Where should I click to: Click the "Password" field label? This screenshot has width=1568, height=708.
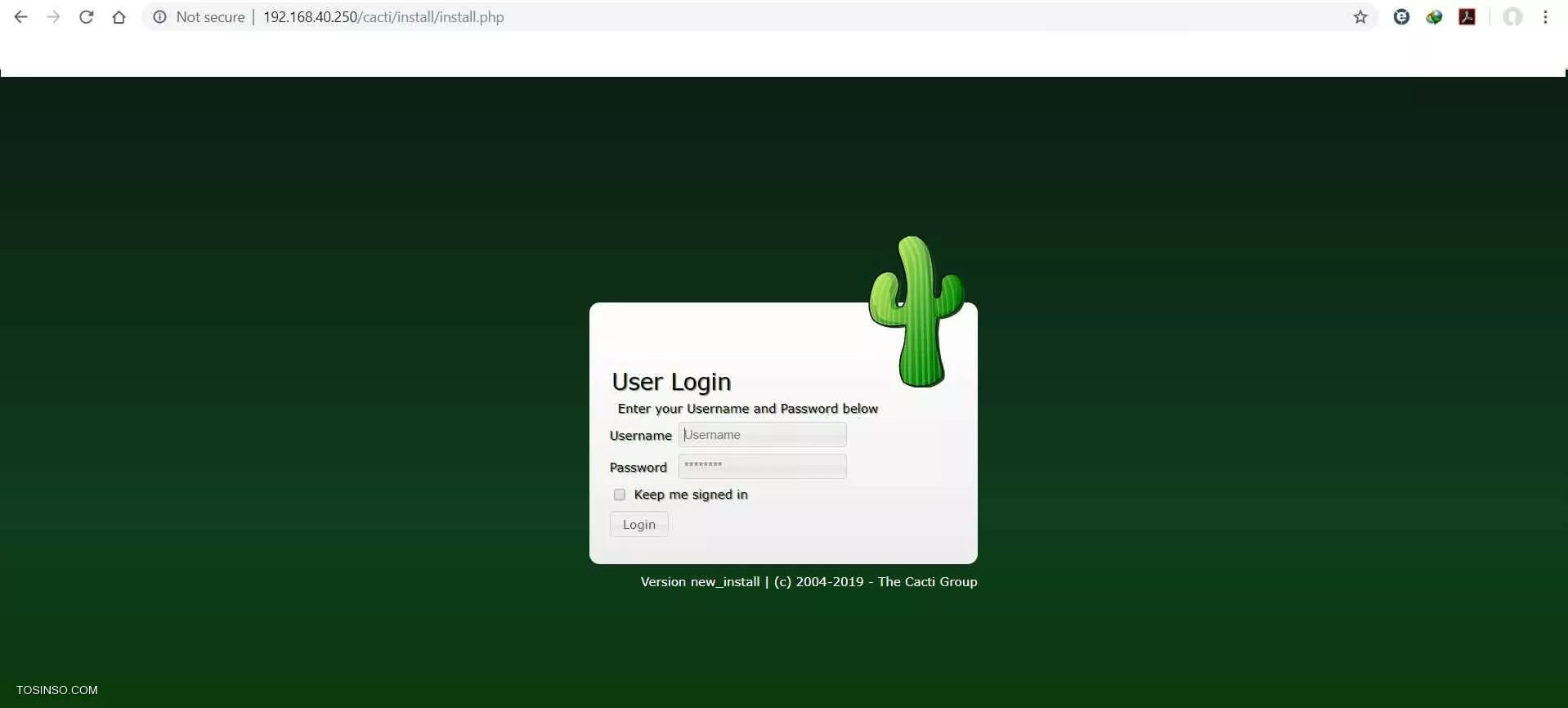pyautogui.click(x=638, y=468)
